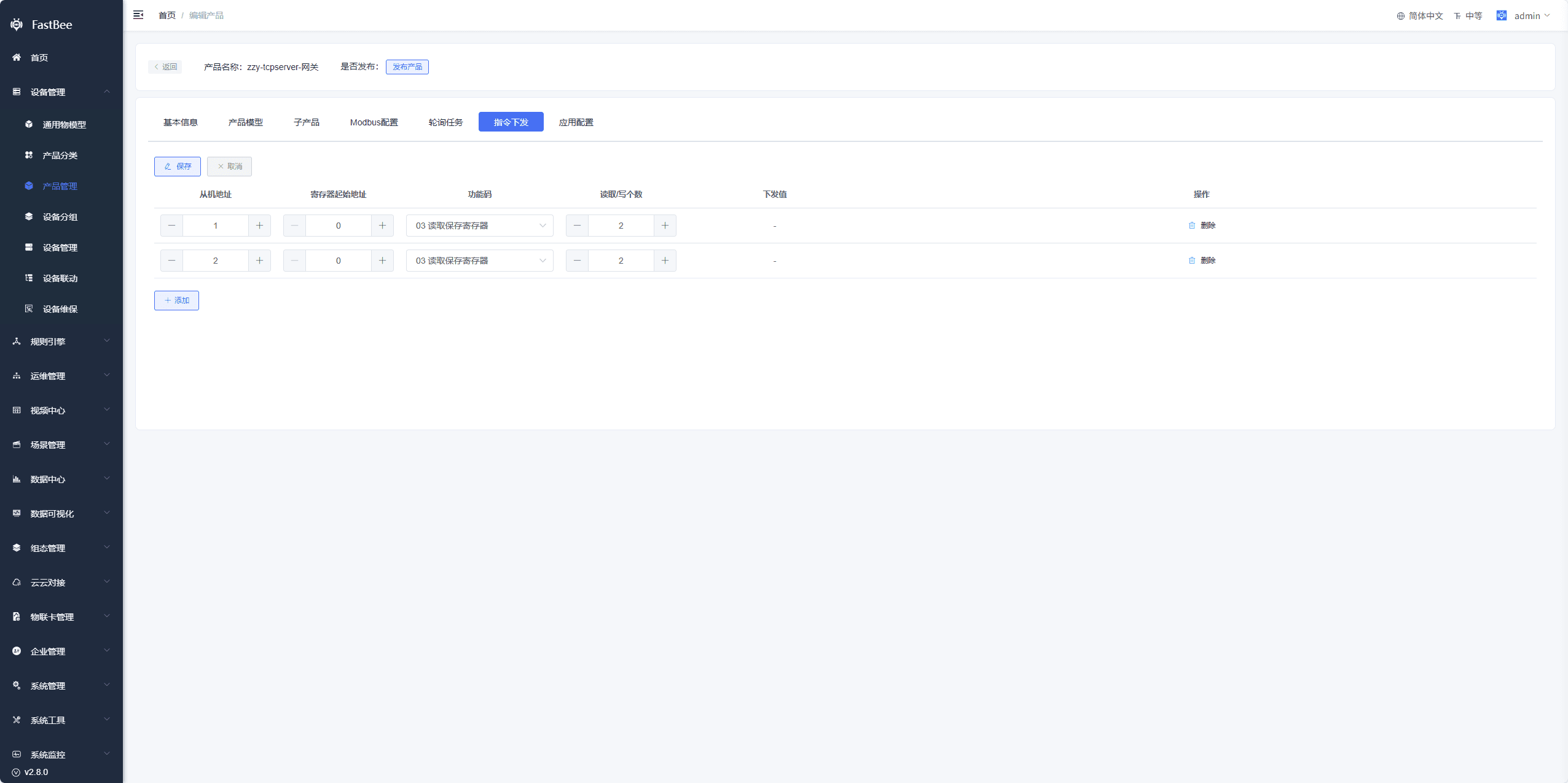
Task: Switch to the 应用配置 tab
Action: coord(576,122)
